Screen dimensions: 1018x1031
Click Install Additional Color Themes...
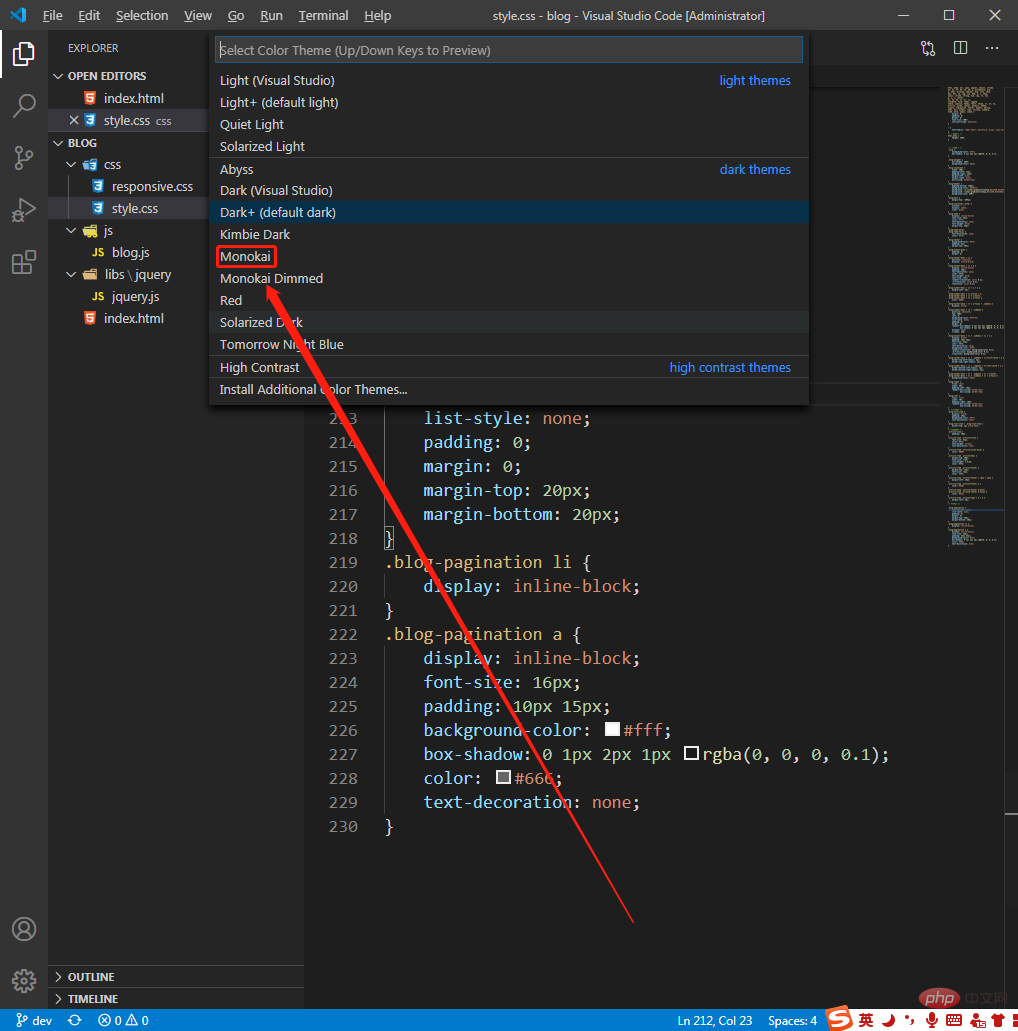tap(509, 390)
